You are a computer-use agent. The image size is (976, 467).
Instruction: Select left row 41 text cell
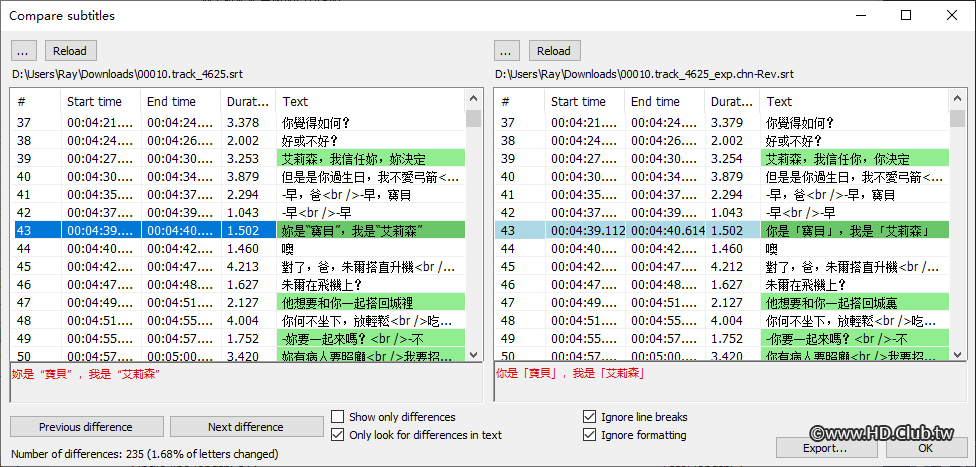pos(371,195)
